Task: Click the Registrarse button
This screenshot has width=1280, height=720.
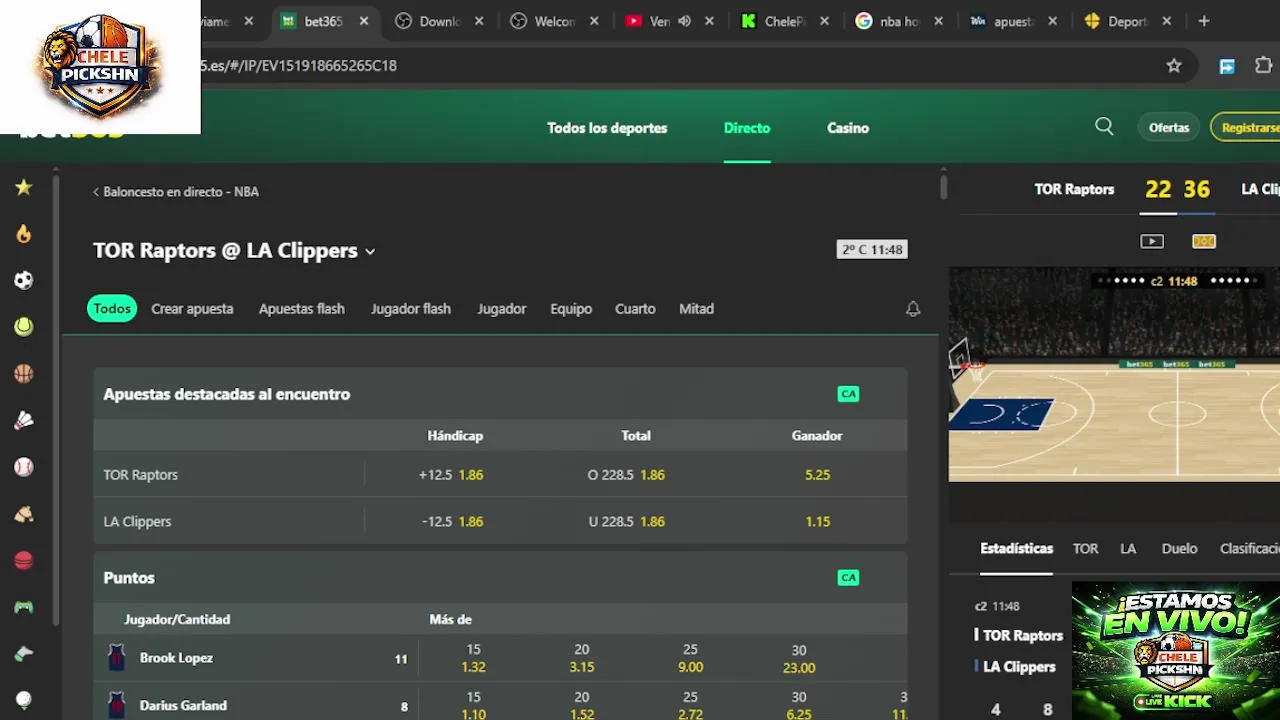Action: pyautogui.click(x=1247, y=128)
